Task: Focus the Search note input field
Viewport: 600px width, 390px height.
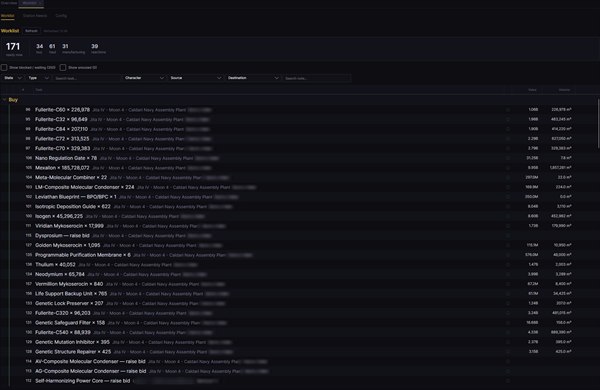Action: pos(317,78)
